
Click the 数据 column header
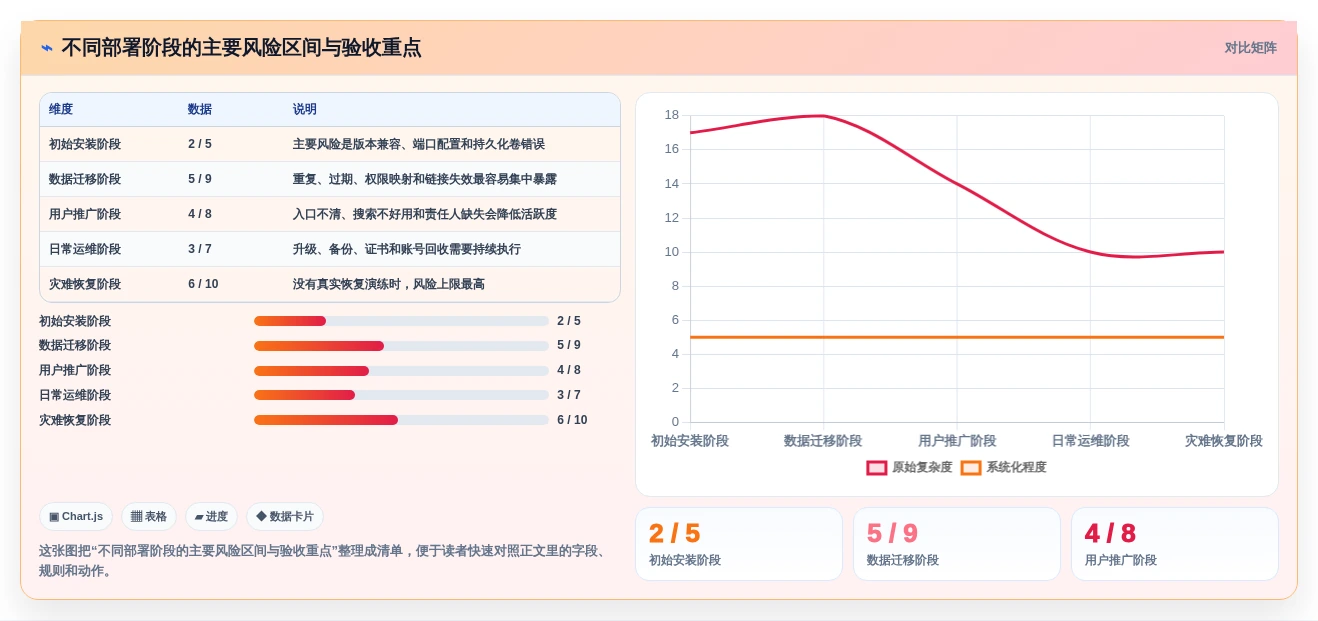200,109
